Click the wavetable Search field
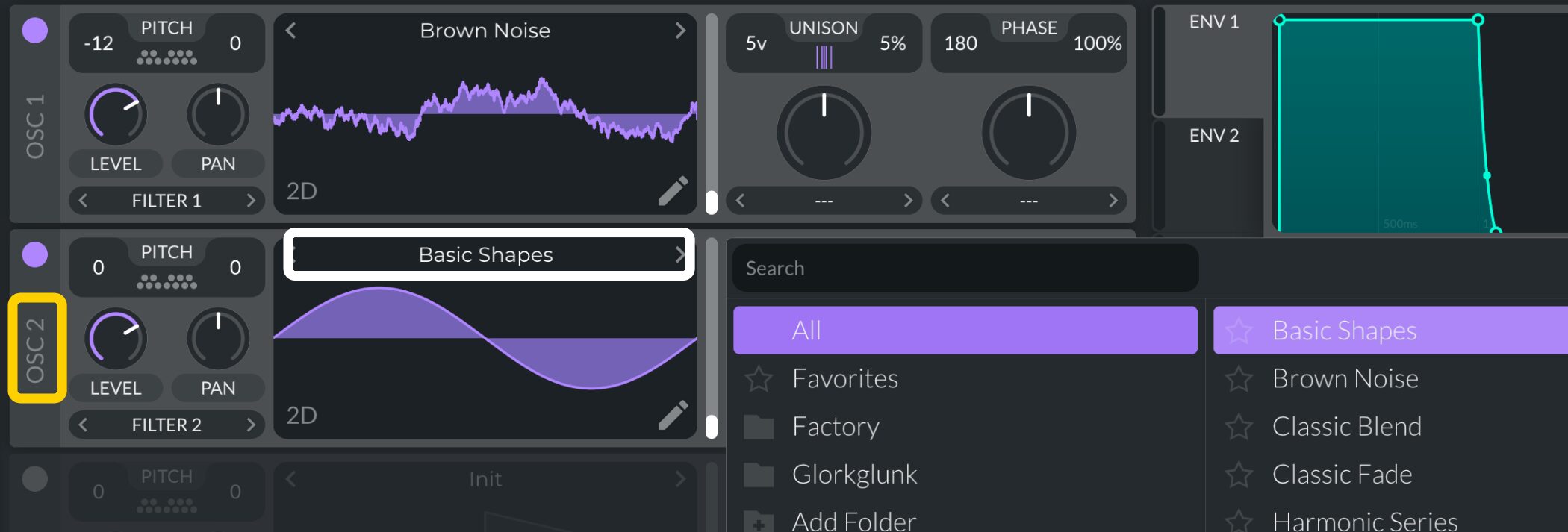 pos(965,269)
